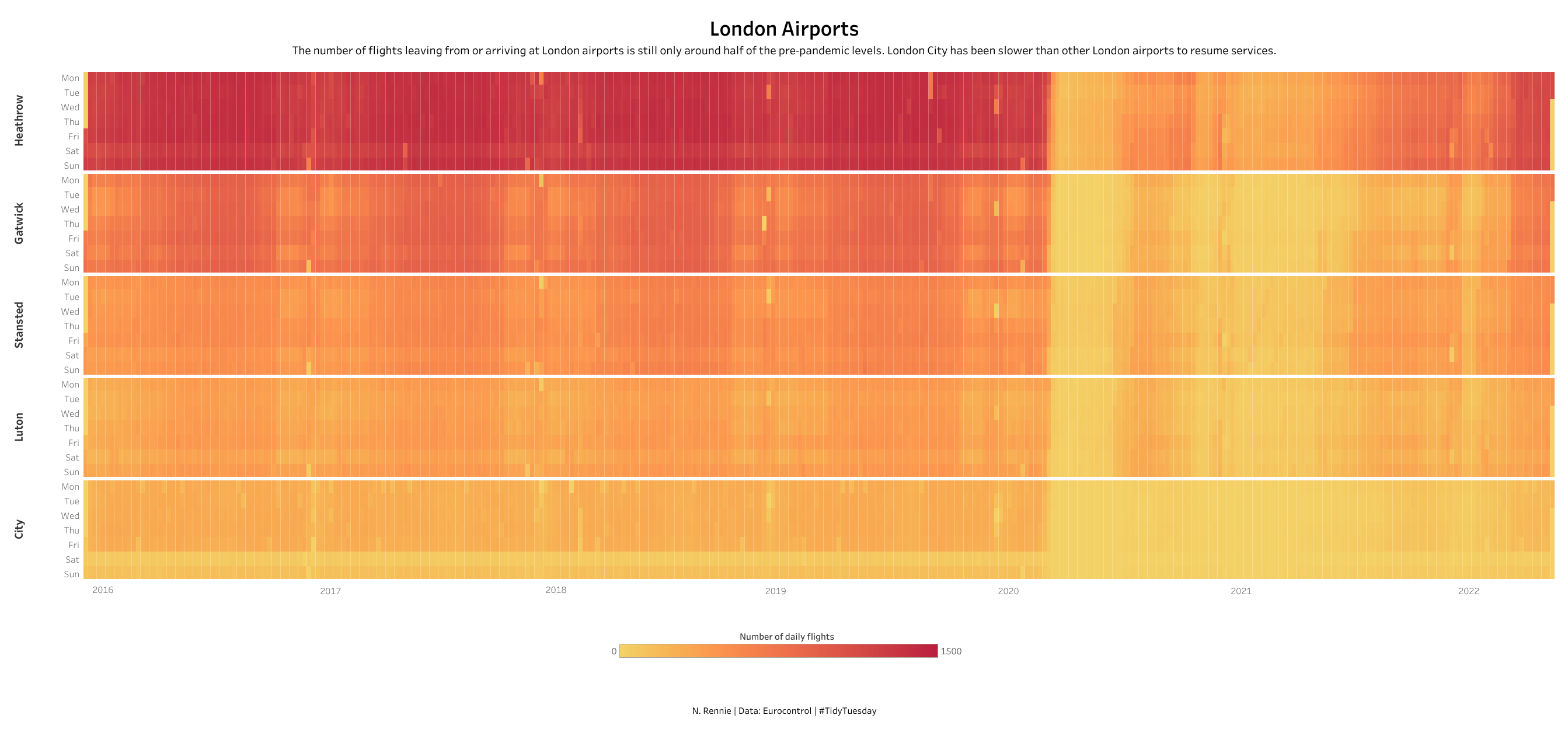Viewport: 1568px width, 729px height.
Task: Click the 1500 maximum legend value
Action: click(x=951, y=651)
